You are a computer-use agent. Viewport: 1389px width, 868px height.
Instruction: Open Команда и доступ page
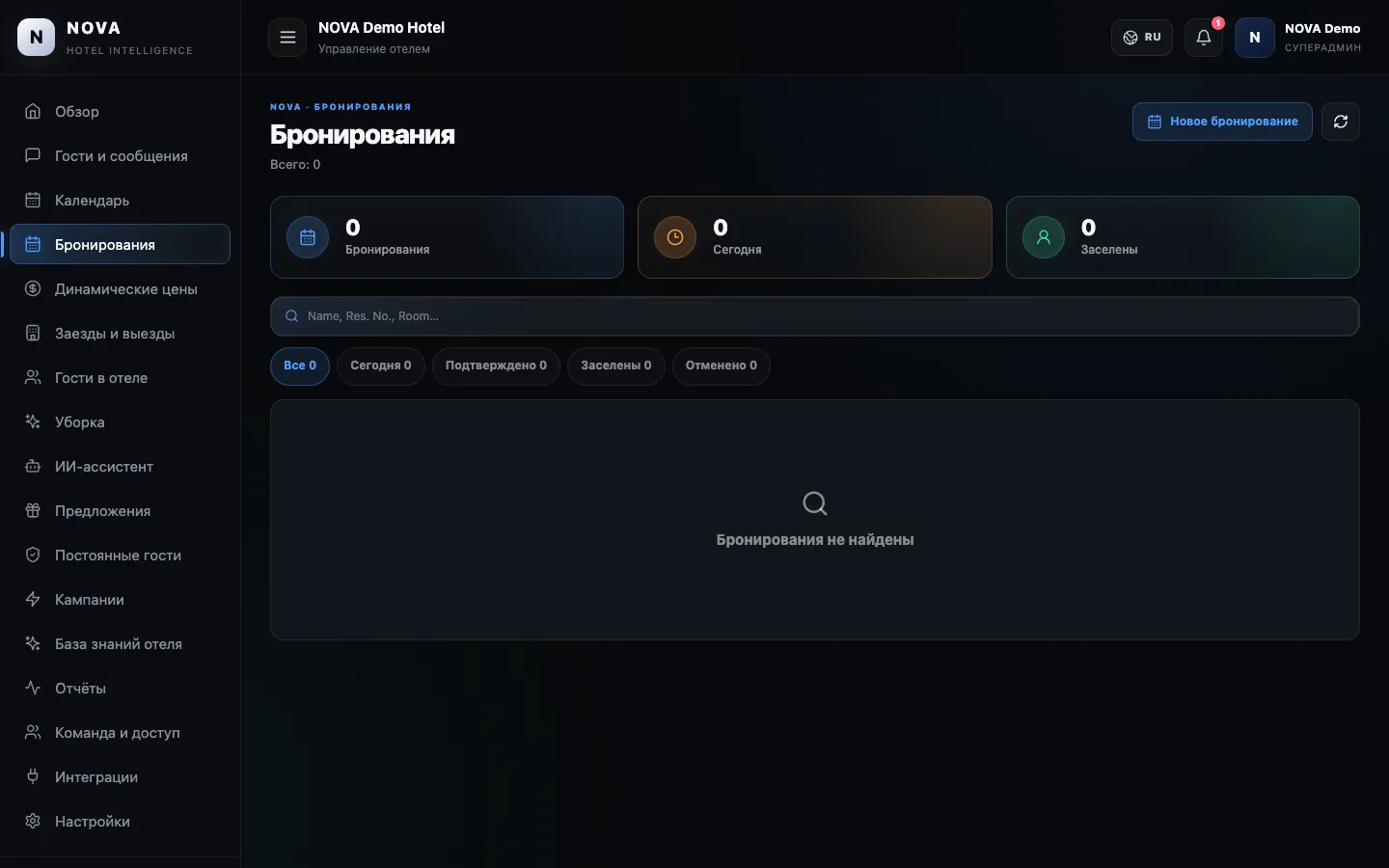(x=121, y=732)
